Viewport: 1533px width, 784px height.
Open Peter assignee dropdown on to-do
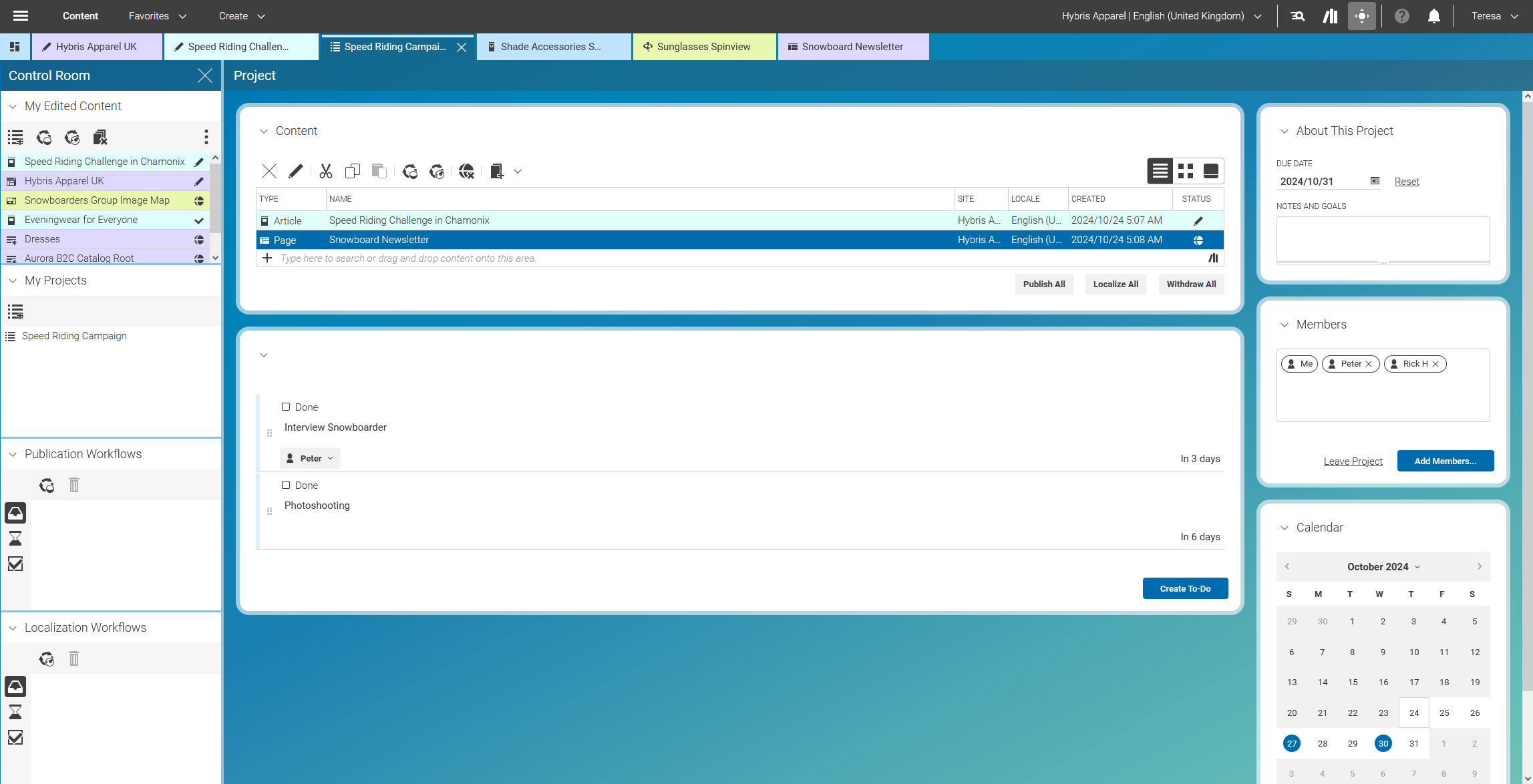(311, 458)
